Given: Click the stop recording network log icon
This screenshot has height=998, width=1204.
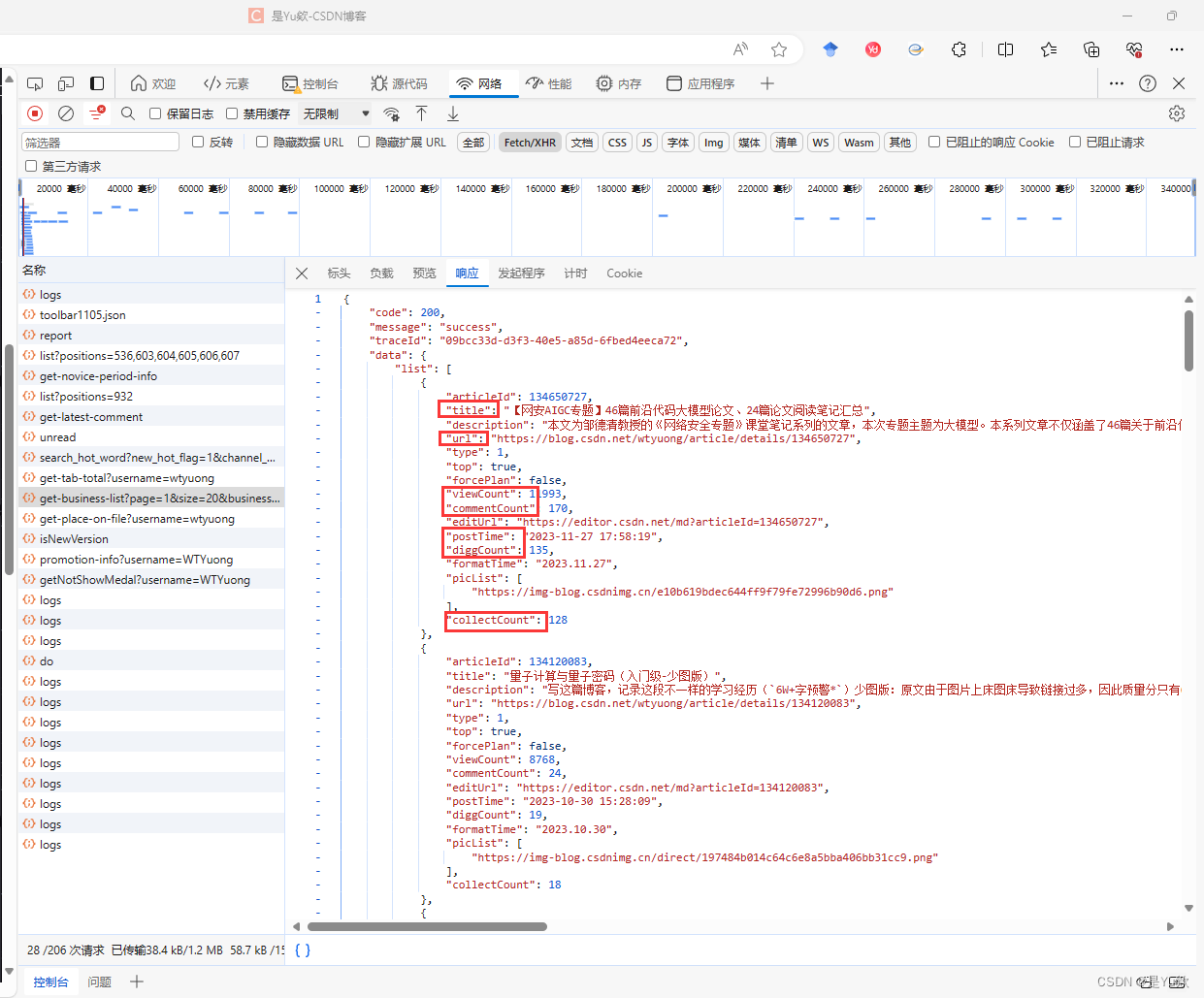Looking at the screenshot, I should point(35,113).
